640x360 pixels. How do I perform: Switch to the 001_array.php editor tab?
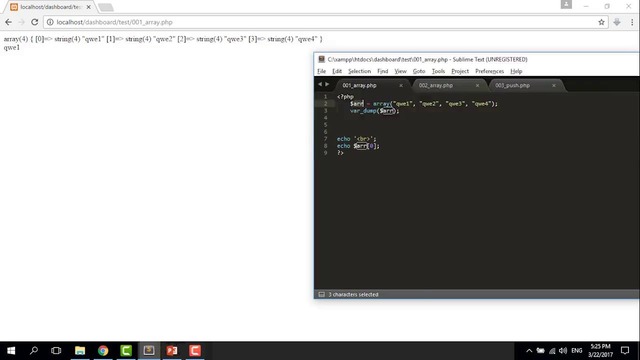point(360,85)
